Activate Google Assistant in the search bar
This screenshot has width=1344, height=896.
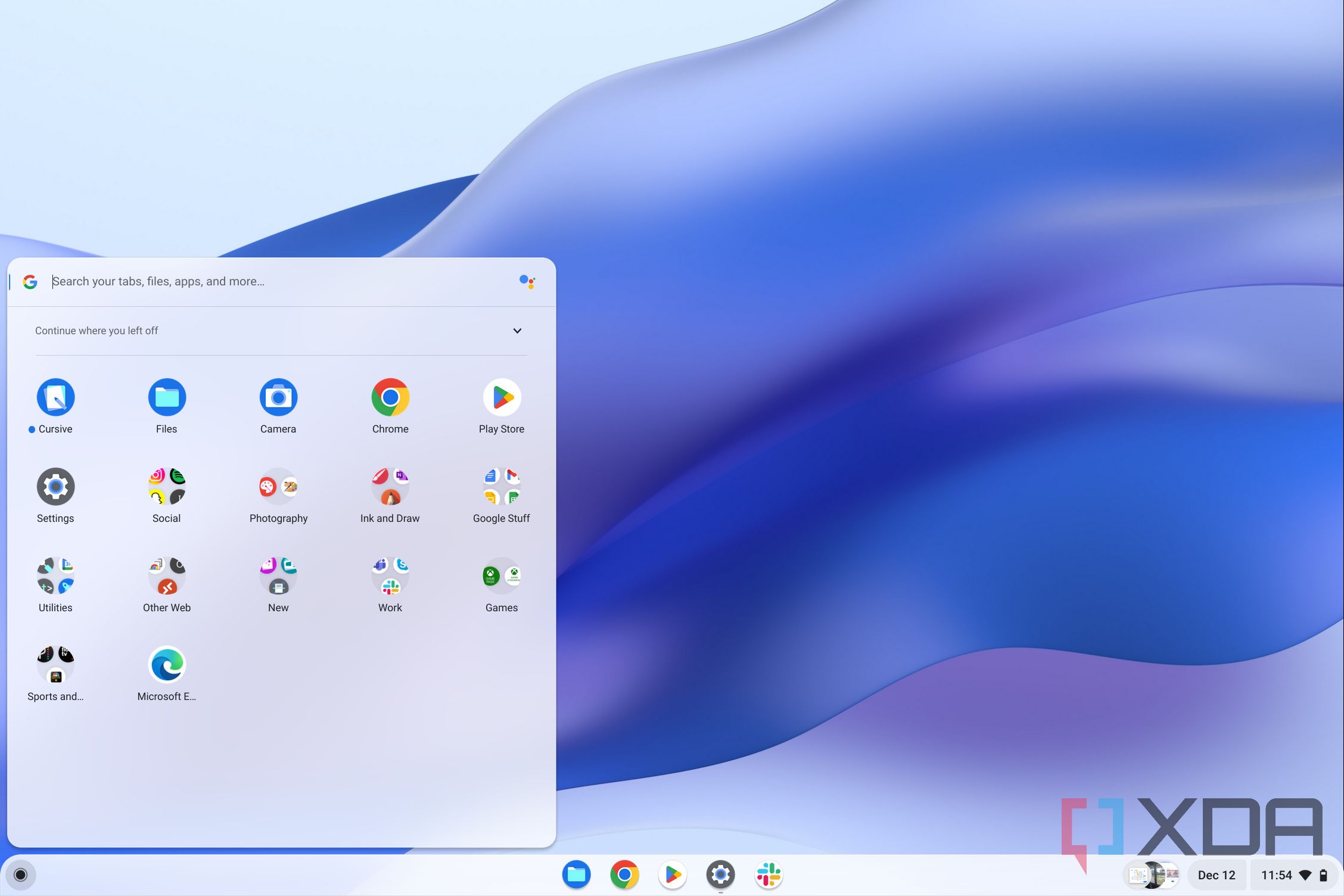click(528, 281)
